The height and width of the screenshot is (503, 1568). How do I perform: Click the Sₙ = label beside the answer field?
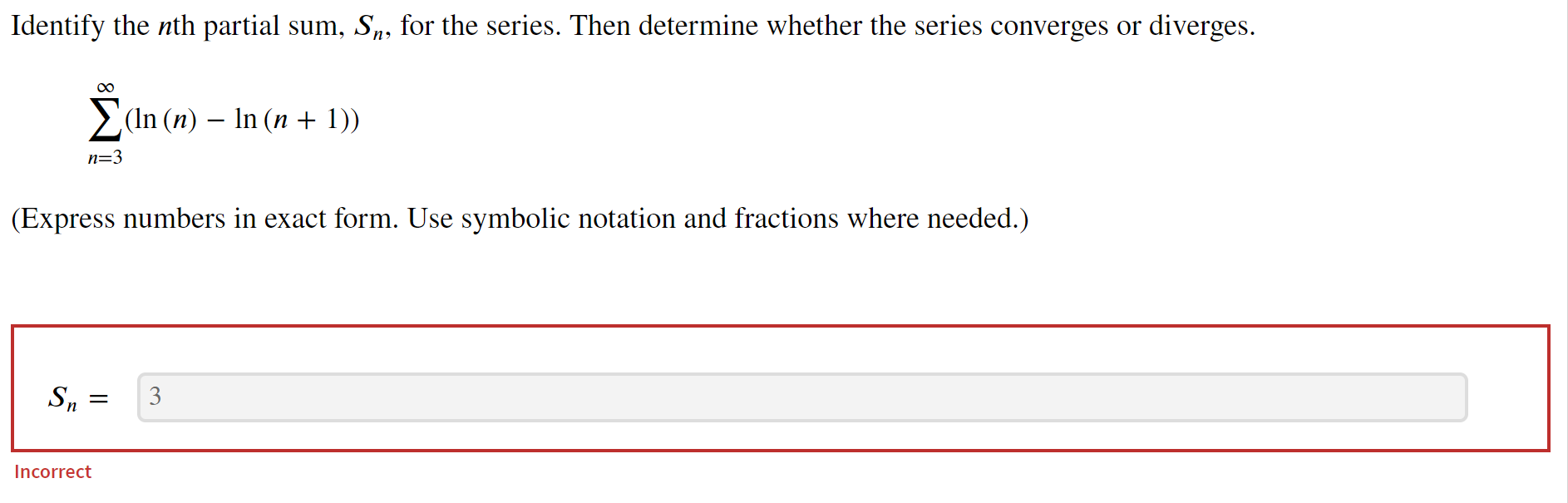click(76, 397)
